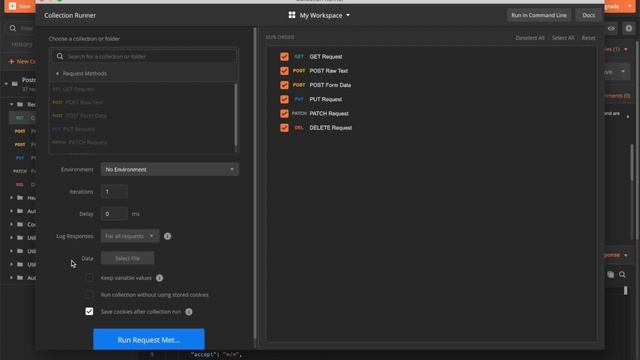Open History tab in sidebar
The height and width of the screenshot is (360, 640).
pyautogui.click(x=22, y=44)
